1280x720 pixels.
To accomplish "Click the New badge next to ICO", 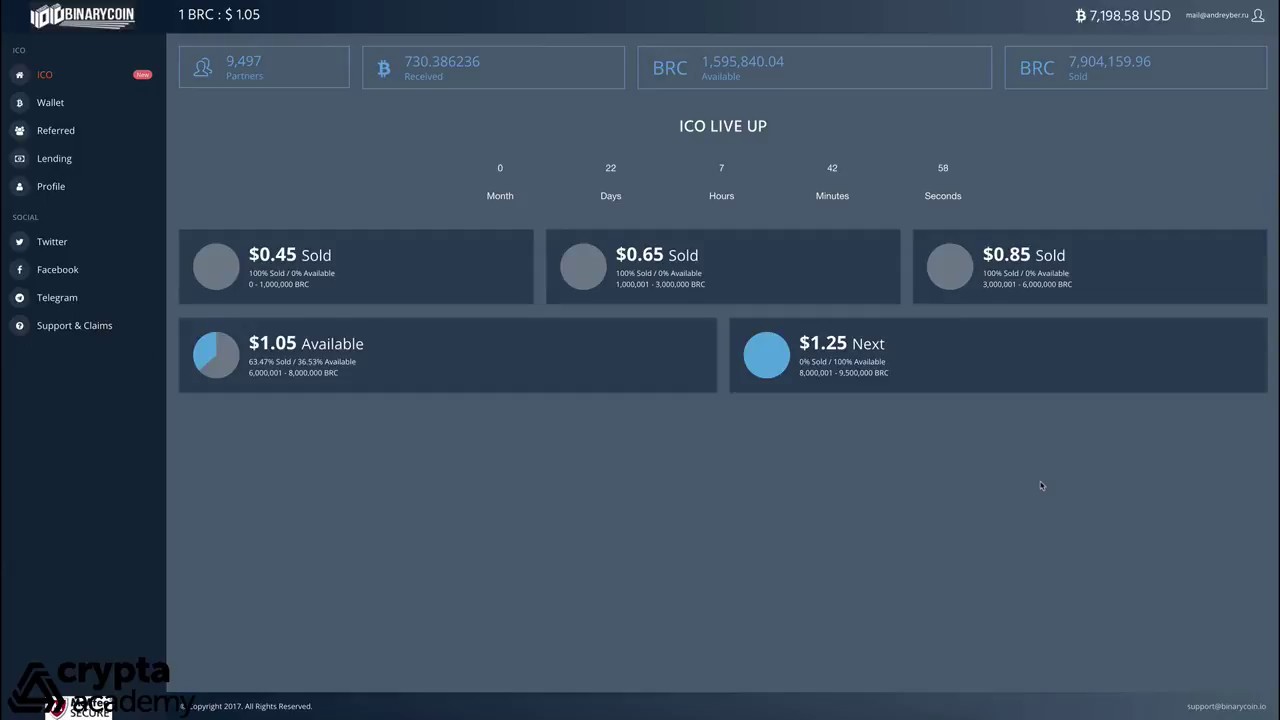I will pyautogui.click(x=143, y=75).
